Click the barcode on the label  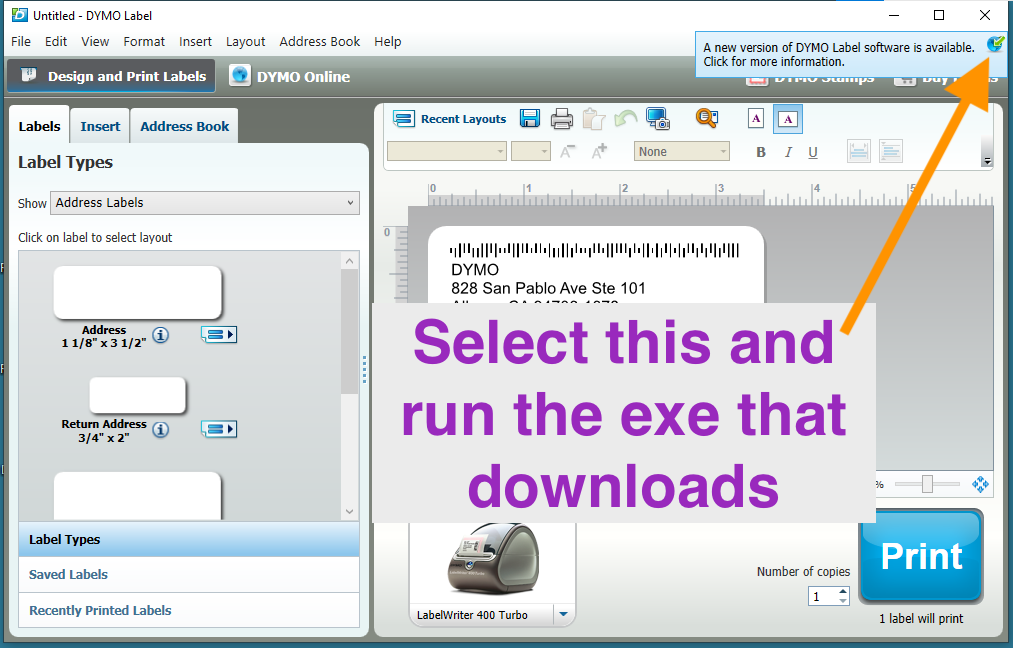tap(594, 250)
